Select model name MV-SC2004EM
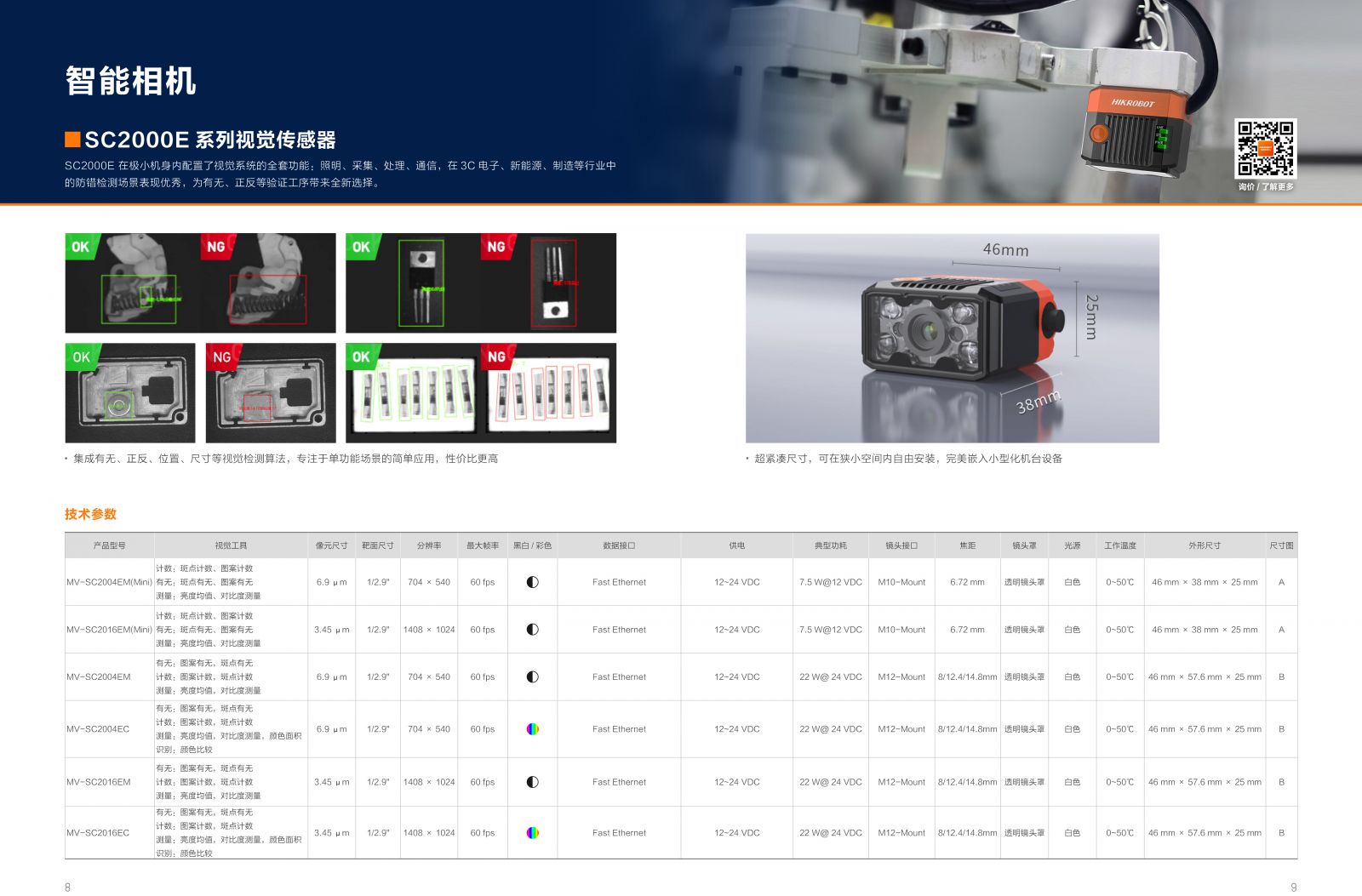Screen dimensions: 1362x896 click(x=99, y=677)
